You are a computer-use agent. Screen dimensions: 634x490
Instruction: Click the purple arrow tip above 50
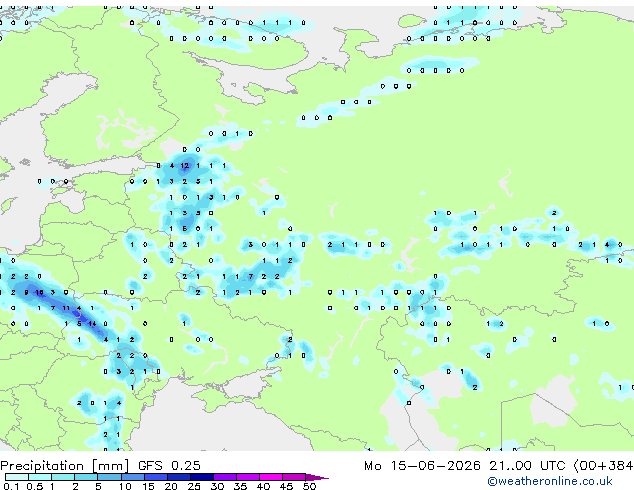317,477
